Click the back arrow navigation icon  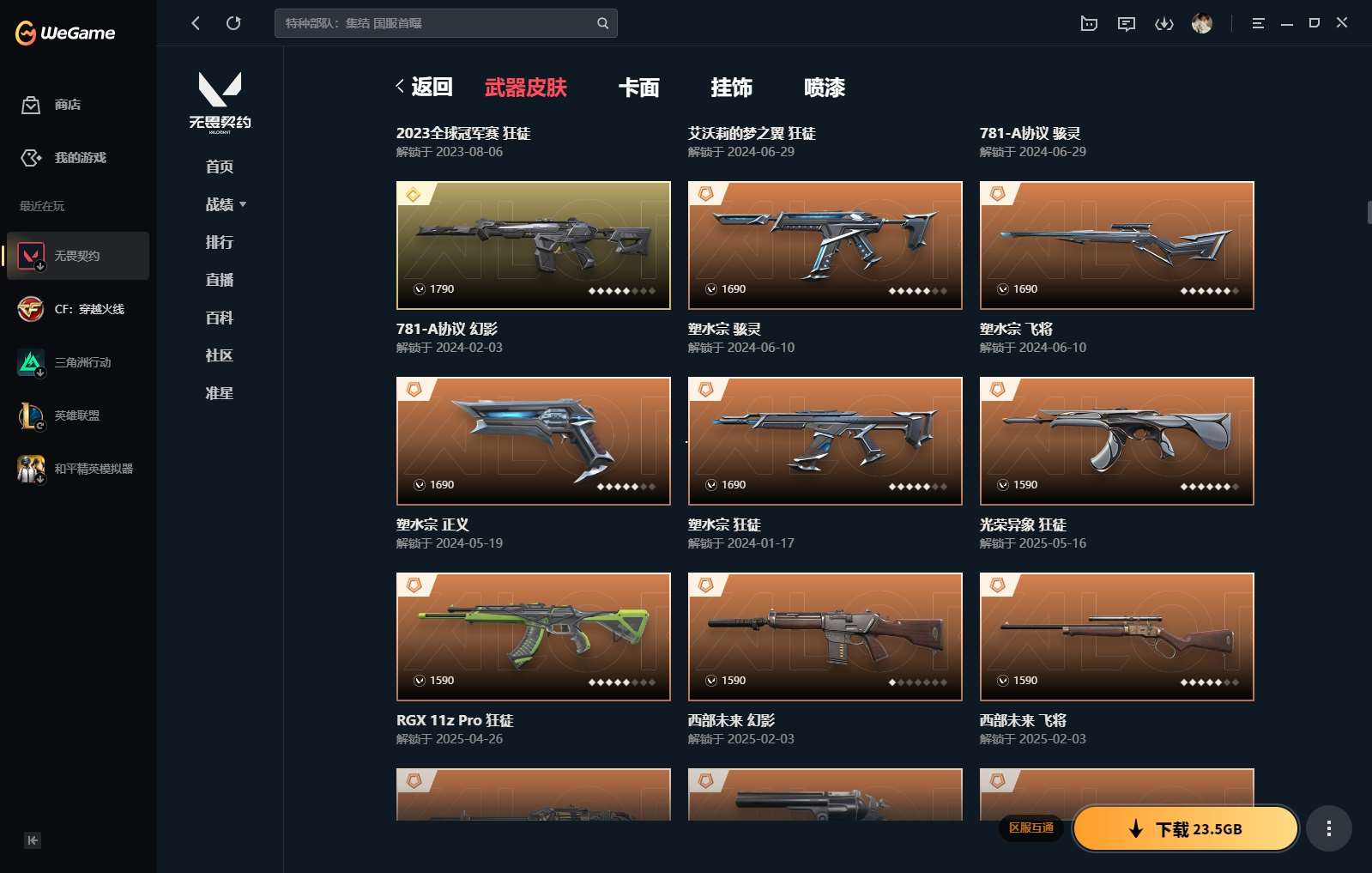[196, 23]
